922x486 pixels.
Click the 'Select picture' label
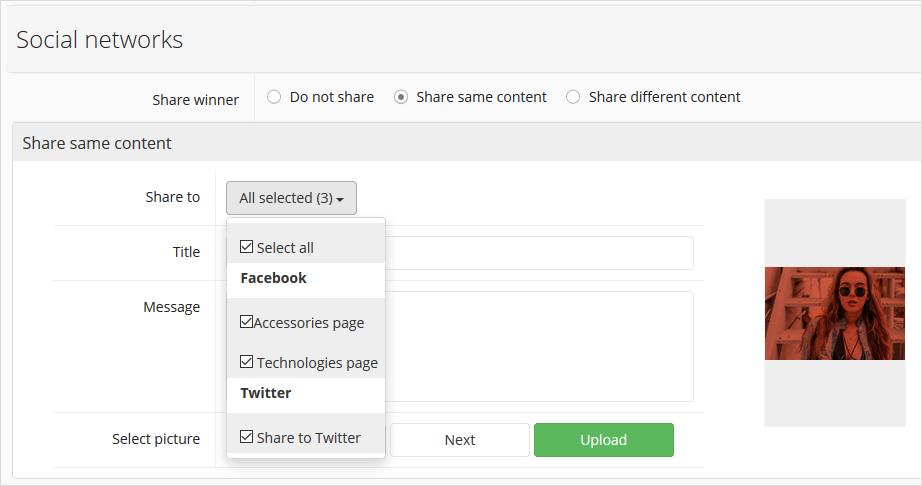pyautogui.click(x=156, y=439)
